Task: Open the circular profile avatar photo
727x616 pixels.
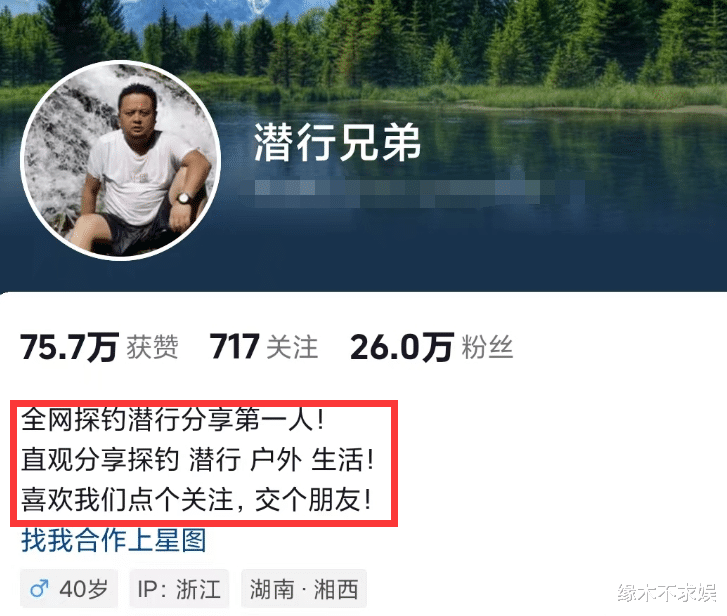Action: 120,160
